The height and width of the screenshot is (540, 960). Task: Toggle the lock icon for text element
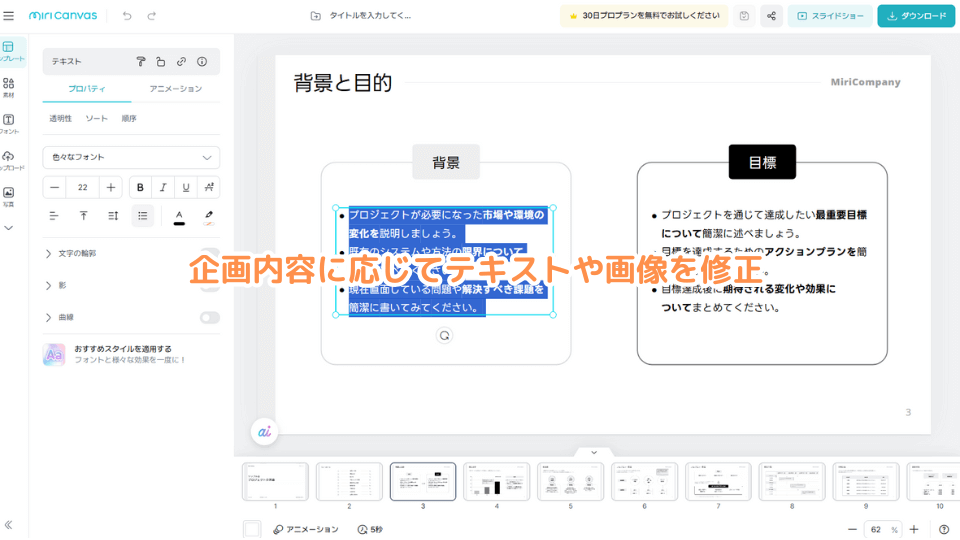tap(160, 61)
